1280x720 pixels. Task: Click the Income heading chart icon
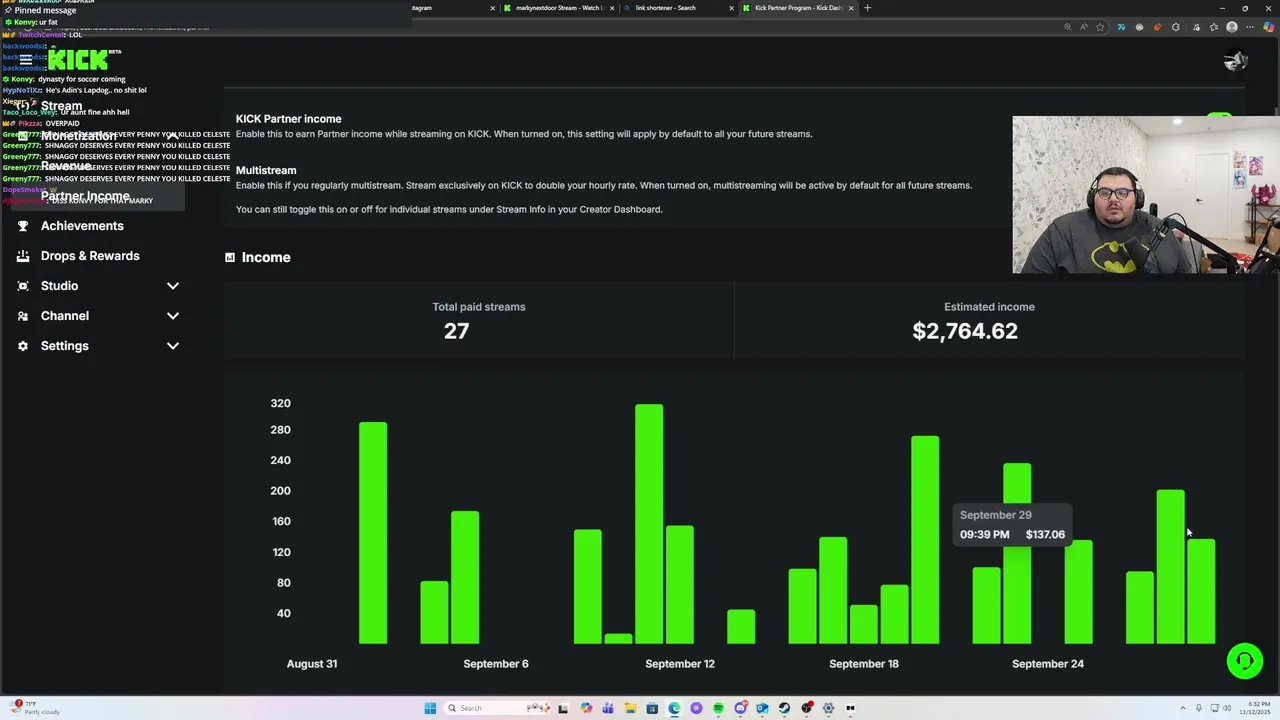point(230,257)
